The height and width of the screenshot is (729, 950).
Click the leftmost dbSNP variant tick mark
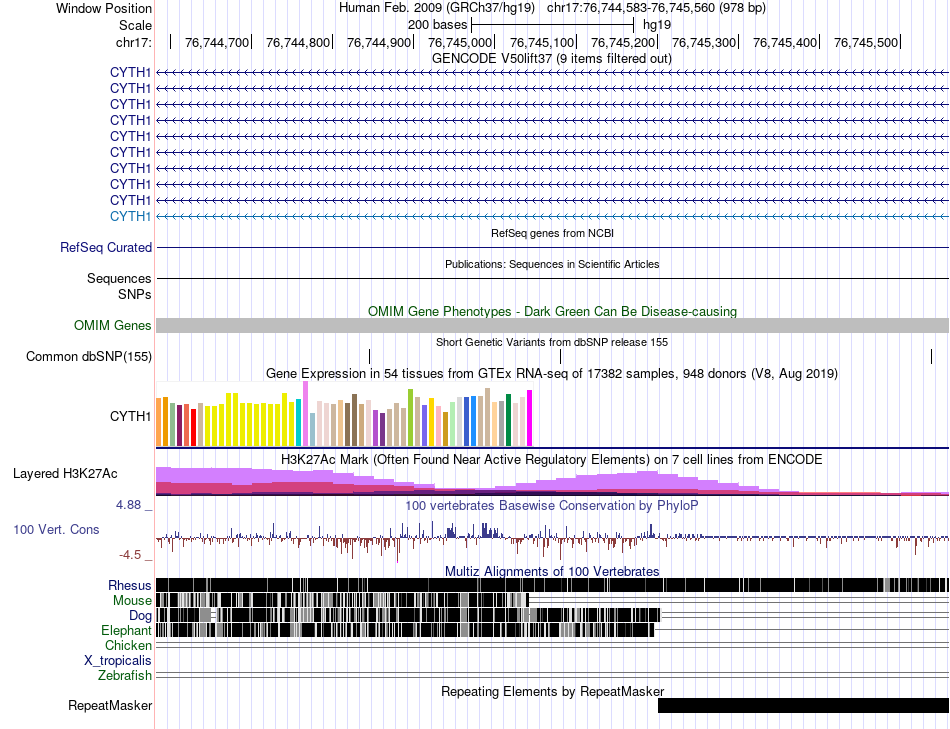370,356
